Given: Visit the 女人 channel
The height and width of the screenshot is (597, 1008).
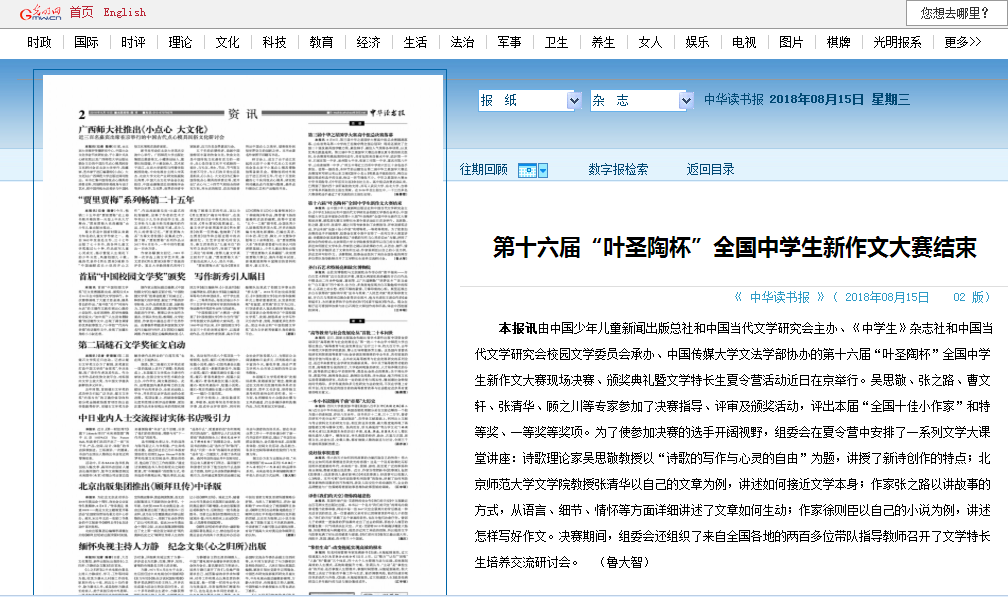Looking at the screenshot, I should (x=650, y=42).
